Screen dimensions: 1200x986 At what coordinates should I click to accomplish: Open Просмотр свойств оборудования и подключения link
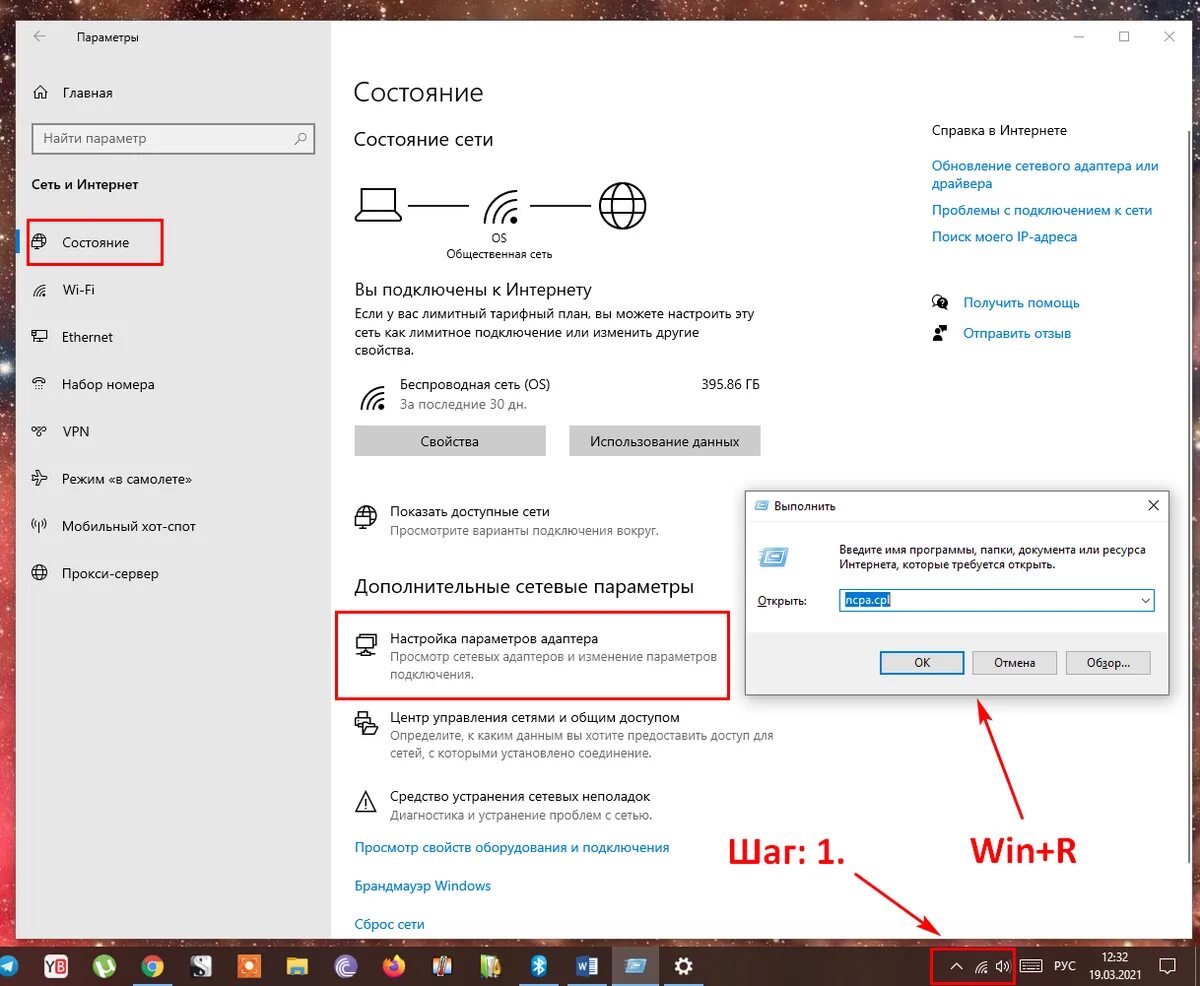tap(512, 847)
